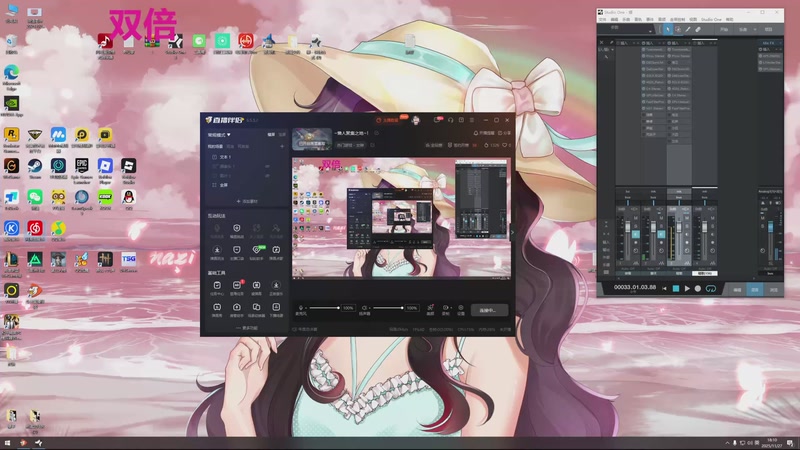Solo the second mixer channel in Studio One

pos(661,226)
